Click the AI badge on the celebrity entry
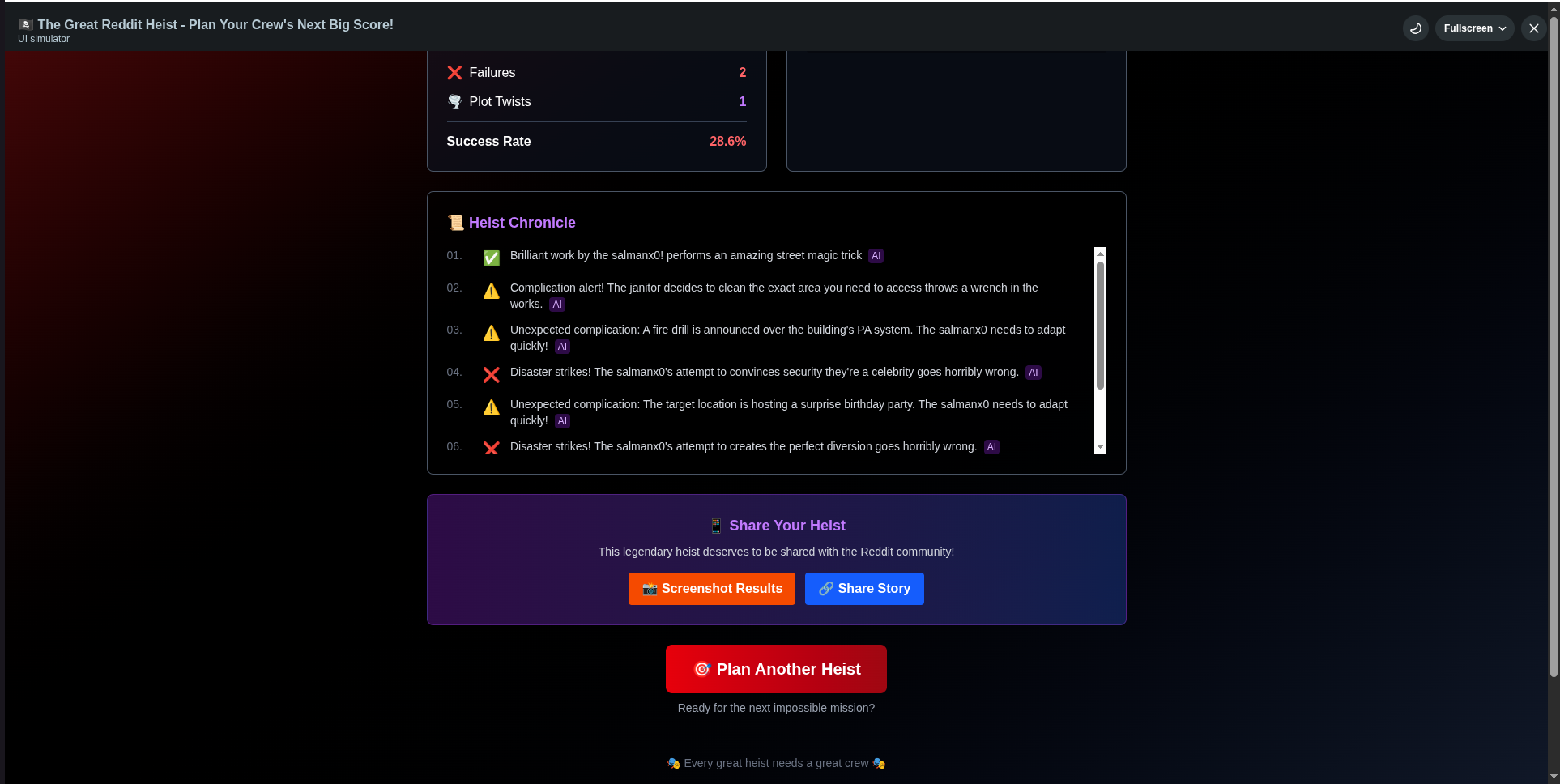 1033,373
